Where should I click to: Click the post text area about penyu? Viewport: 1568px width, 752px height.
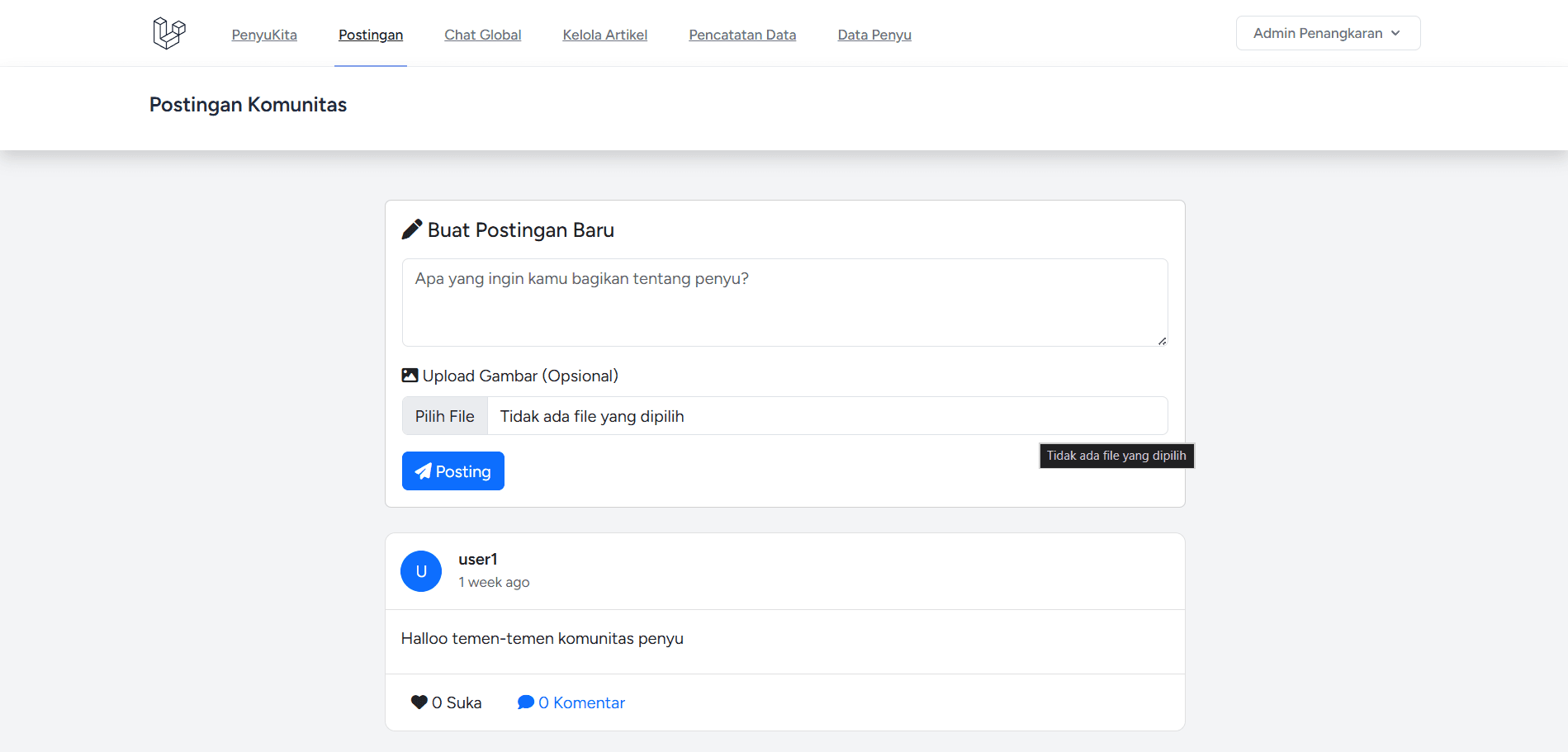[x=784, y=302]
